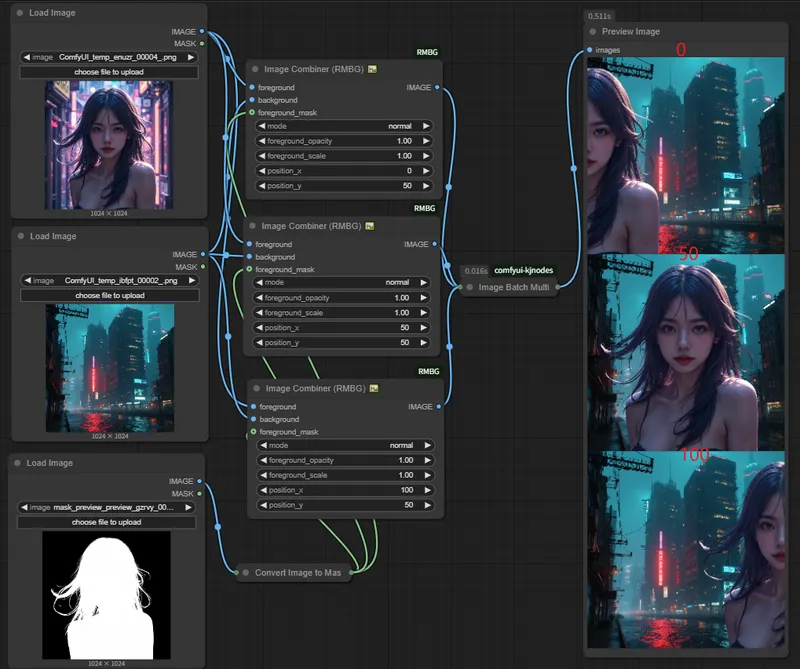Collapse the Preview Image node via its title dot
The width and height of the screenshot is (800, 669).
[592, 31]
